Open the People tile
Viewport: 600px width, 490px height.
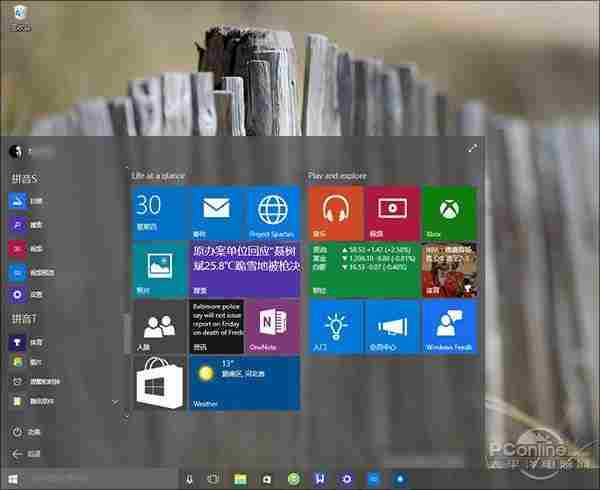pyautogui.click(x=160, y=326)
